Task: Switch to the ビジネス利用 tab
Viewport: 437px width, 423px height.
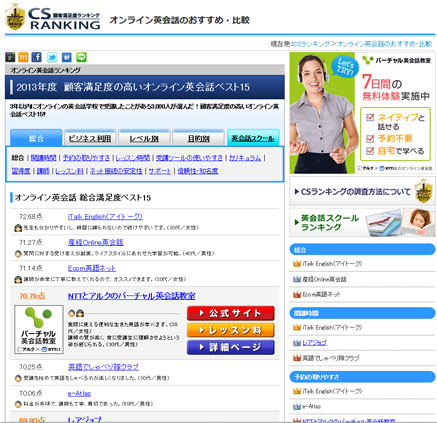Action: point(90,138)
